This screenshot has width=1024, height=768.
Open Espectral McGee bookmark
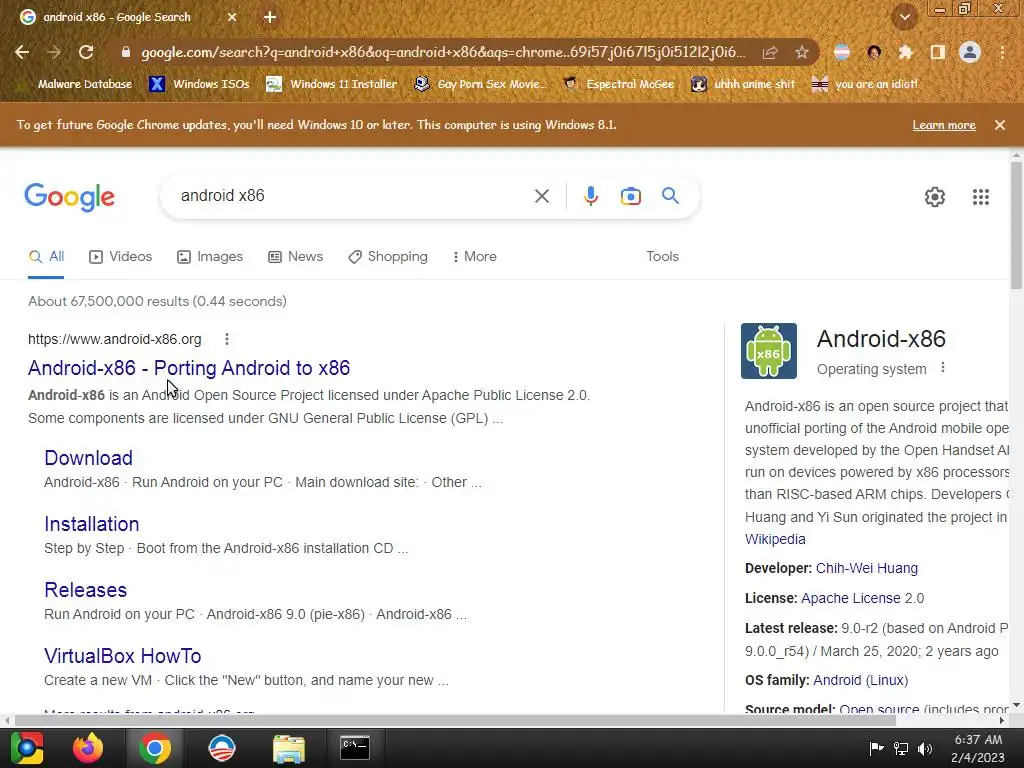point(618,84)
